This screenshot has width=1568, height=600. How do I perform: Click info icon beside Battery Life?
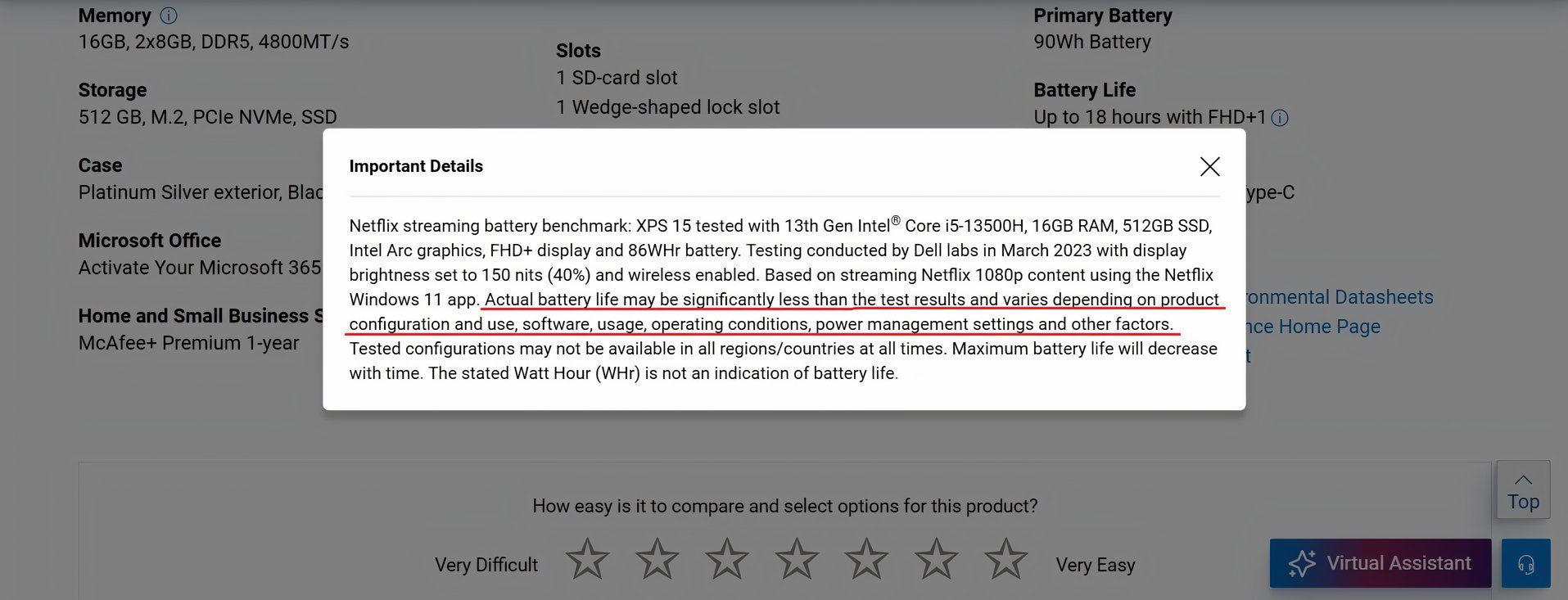[x=1280, y=118]
